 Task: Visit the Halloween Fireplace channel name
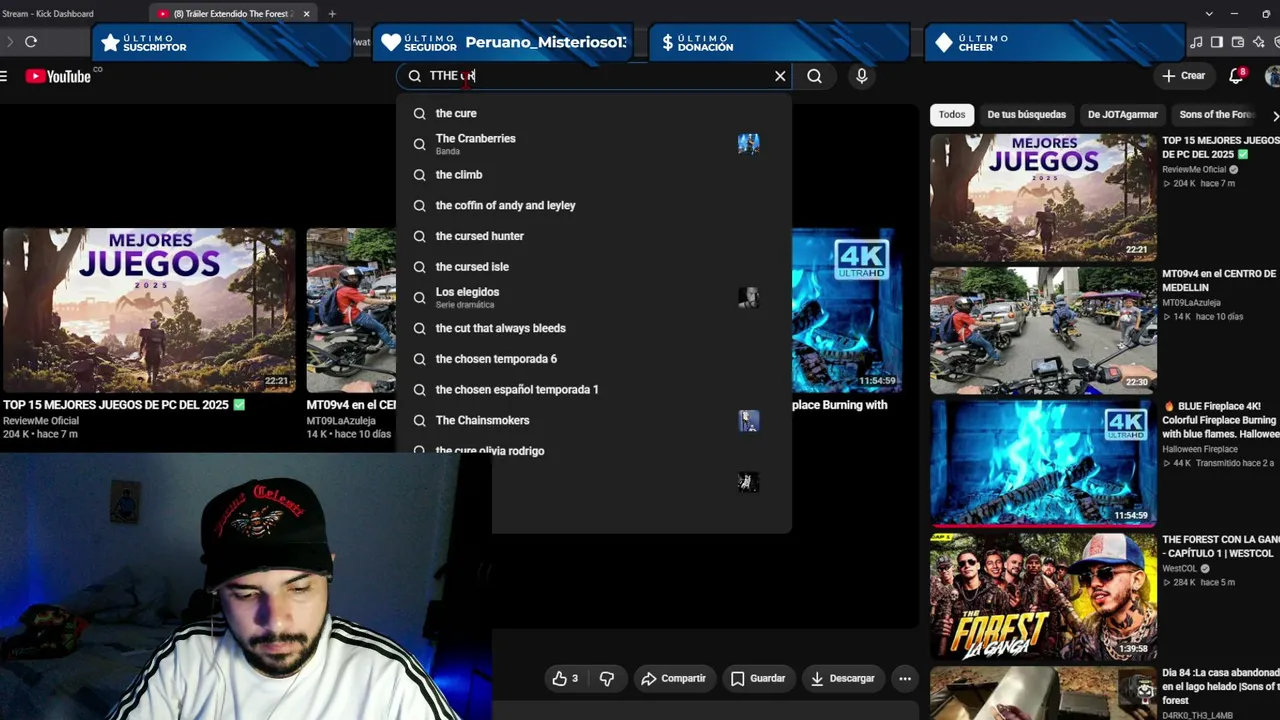click(x=1200, y=450)
